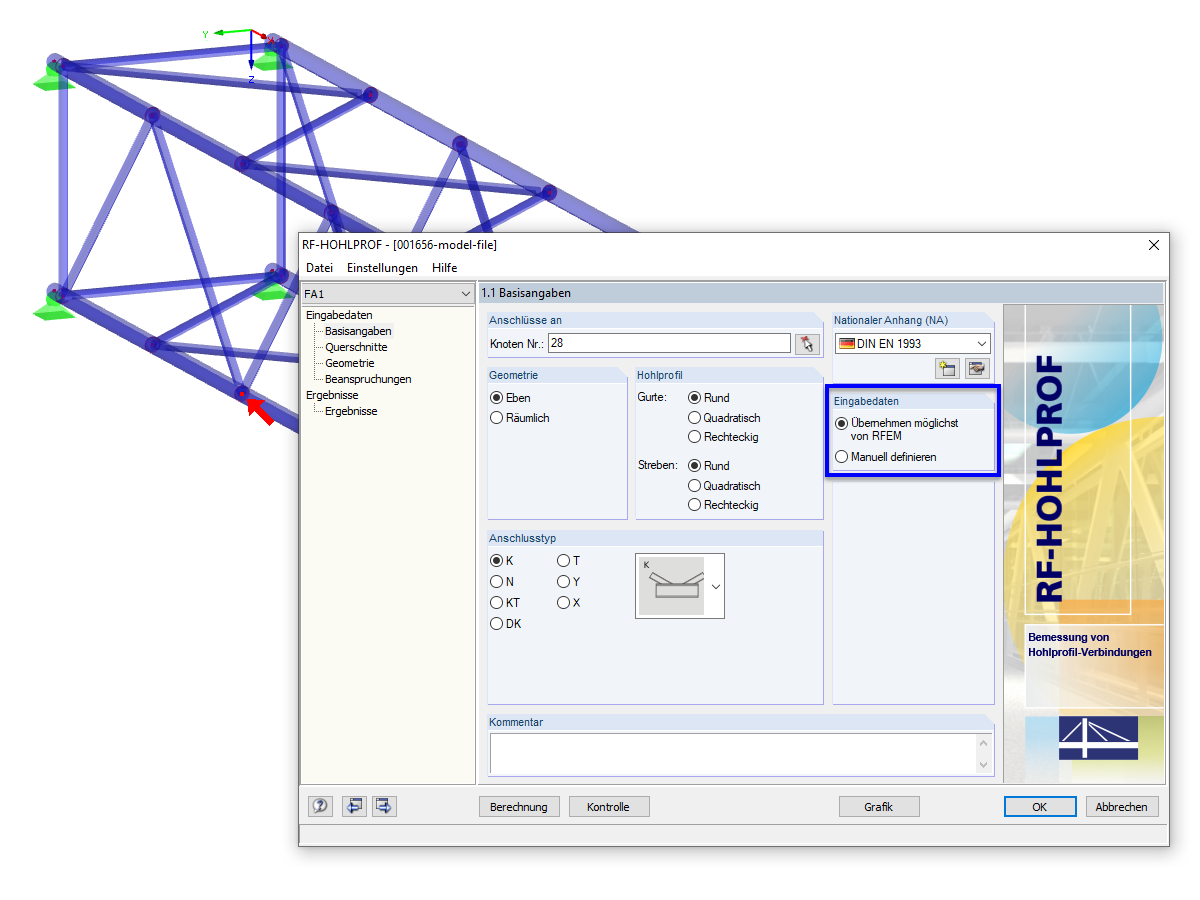Click the Kommentar scrollbar up arrow
The height and width of the screenshot is (900, 1200).
click(x=984, y=743)
